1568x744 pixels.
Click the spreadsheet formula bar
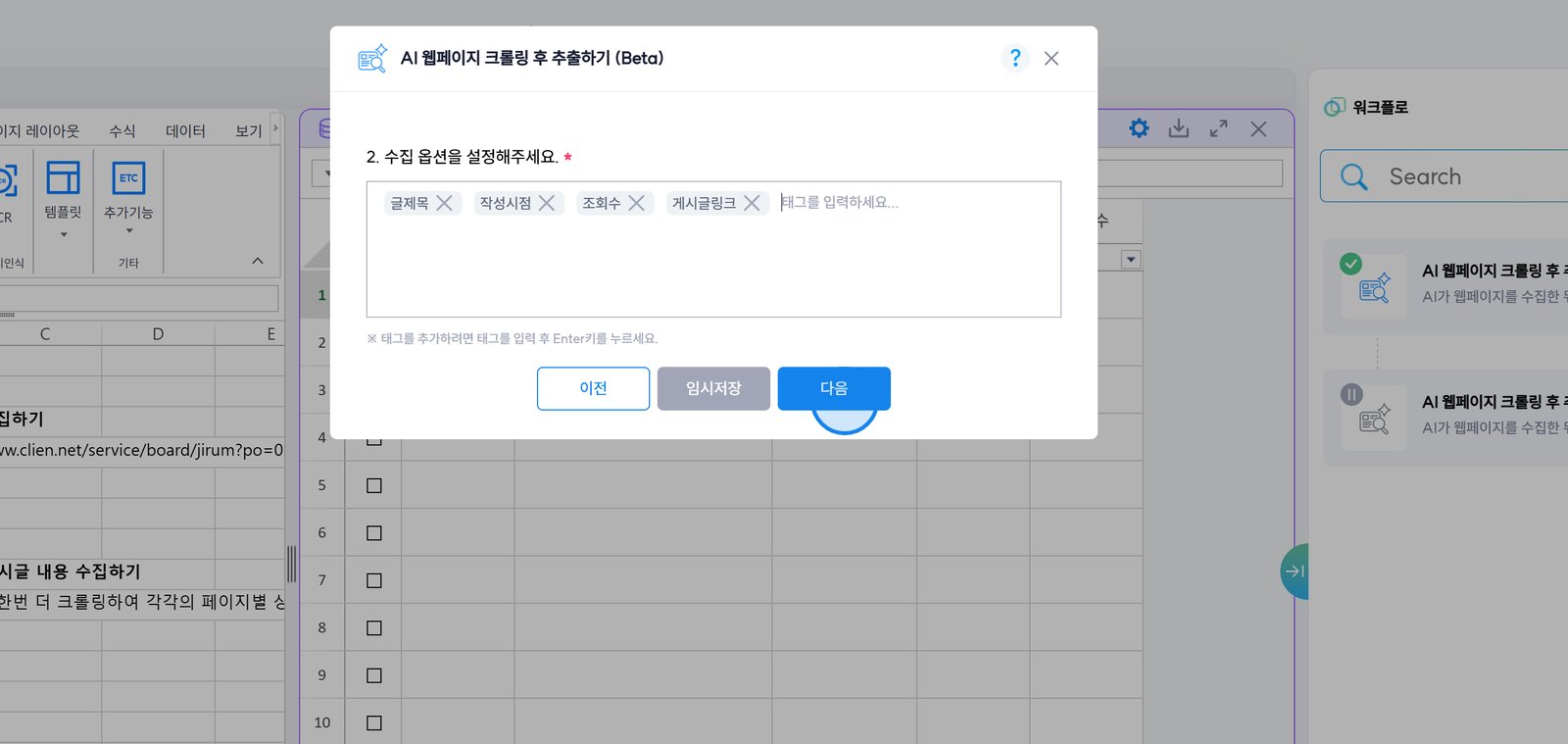pos(138,299)
